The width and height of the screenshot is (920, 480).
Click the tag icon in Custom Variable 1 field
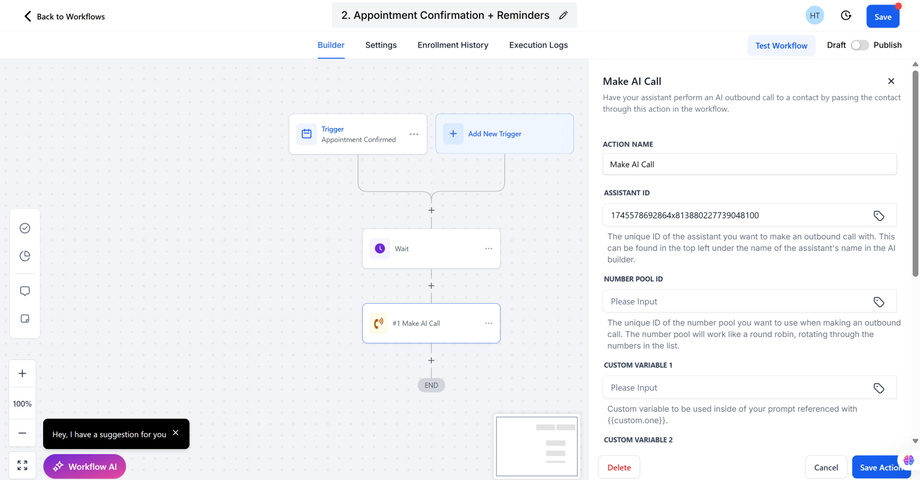click(x=879, y=388)
